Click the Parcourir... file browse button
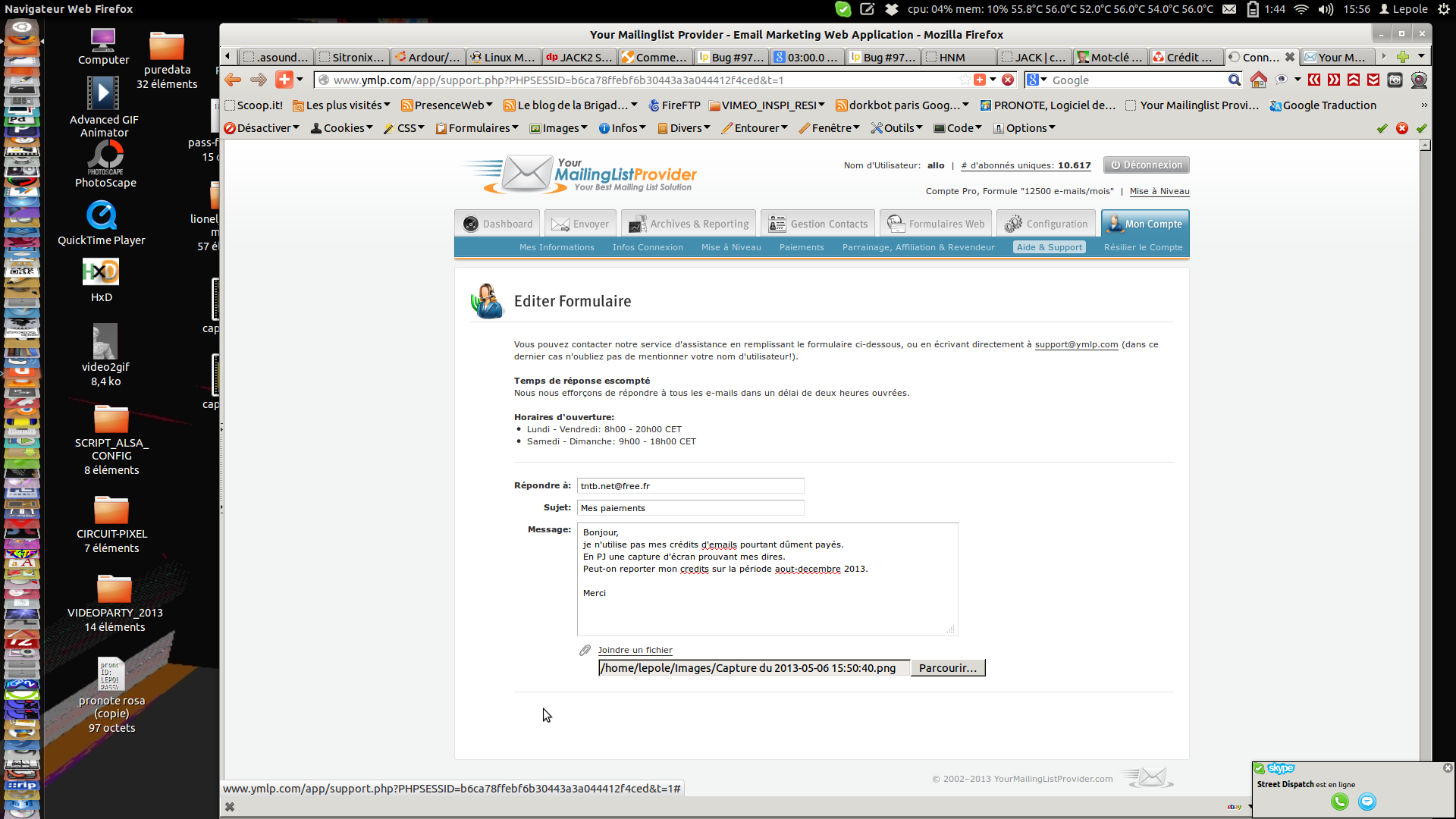Screen dimensions: 1456x819 pyautogui.click(x=947, y=668)
